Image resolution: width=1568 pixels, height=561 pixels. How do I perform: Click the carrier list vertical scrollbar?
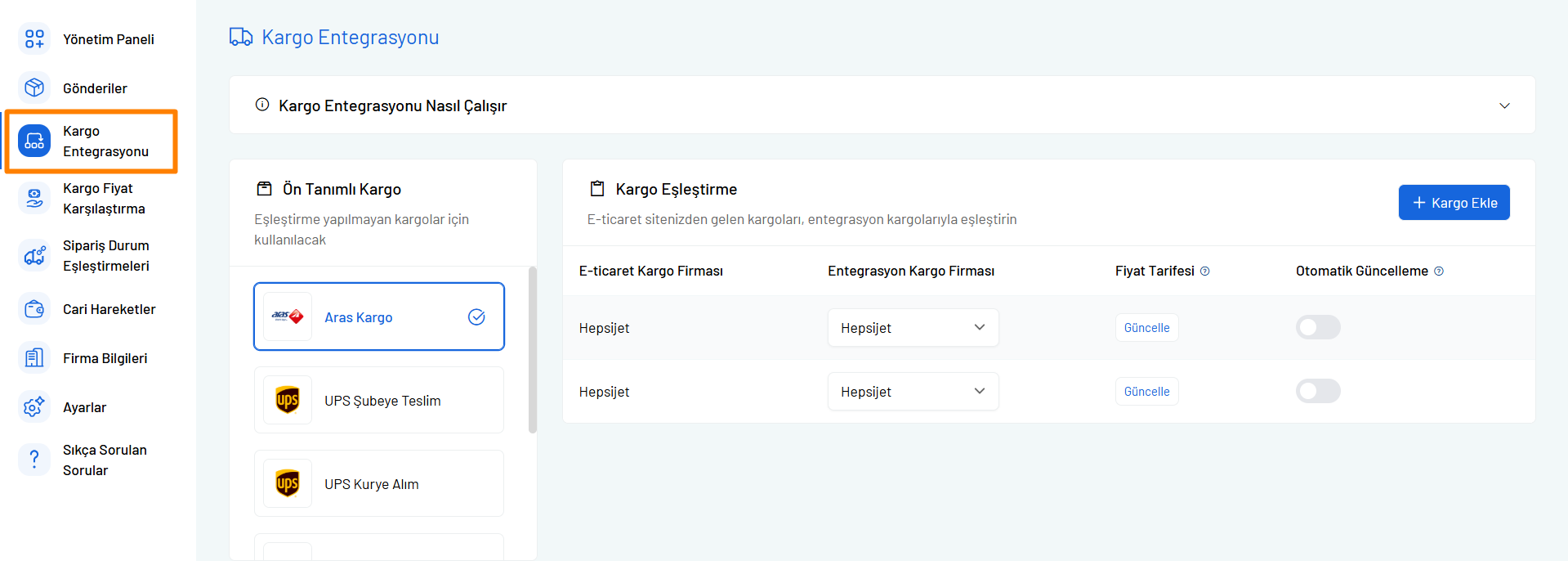533,350
